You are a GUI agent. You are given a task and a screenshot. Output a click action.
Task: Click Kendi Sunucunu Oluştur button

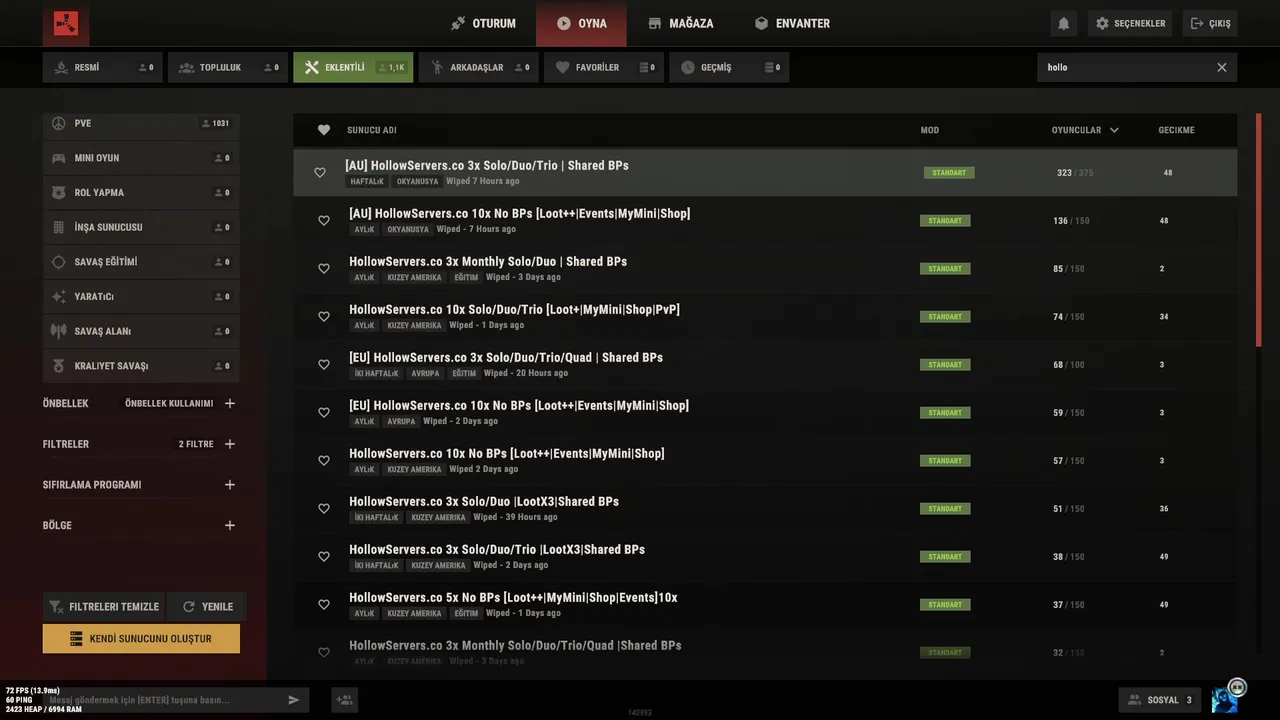(141, 638)
